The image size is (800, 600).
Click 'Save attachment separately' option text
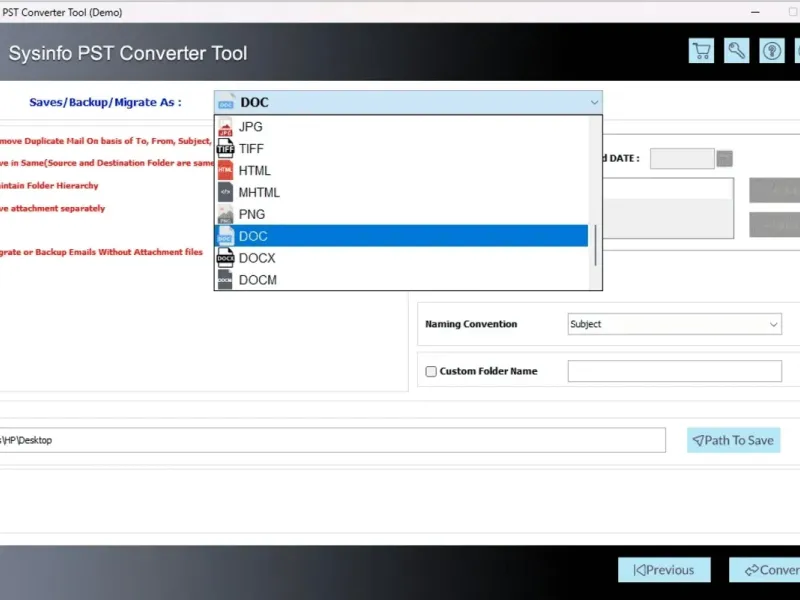click(52, 208)
